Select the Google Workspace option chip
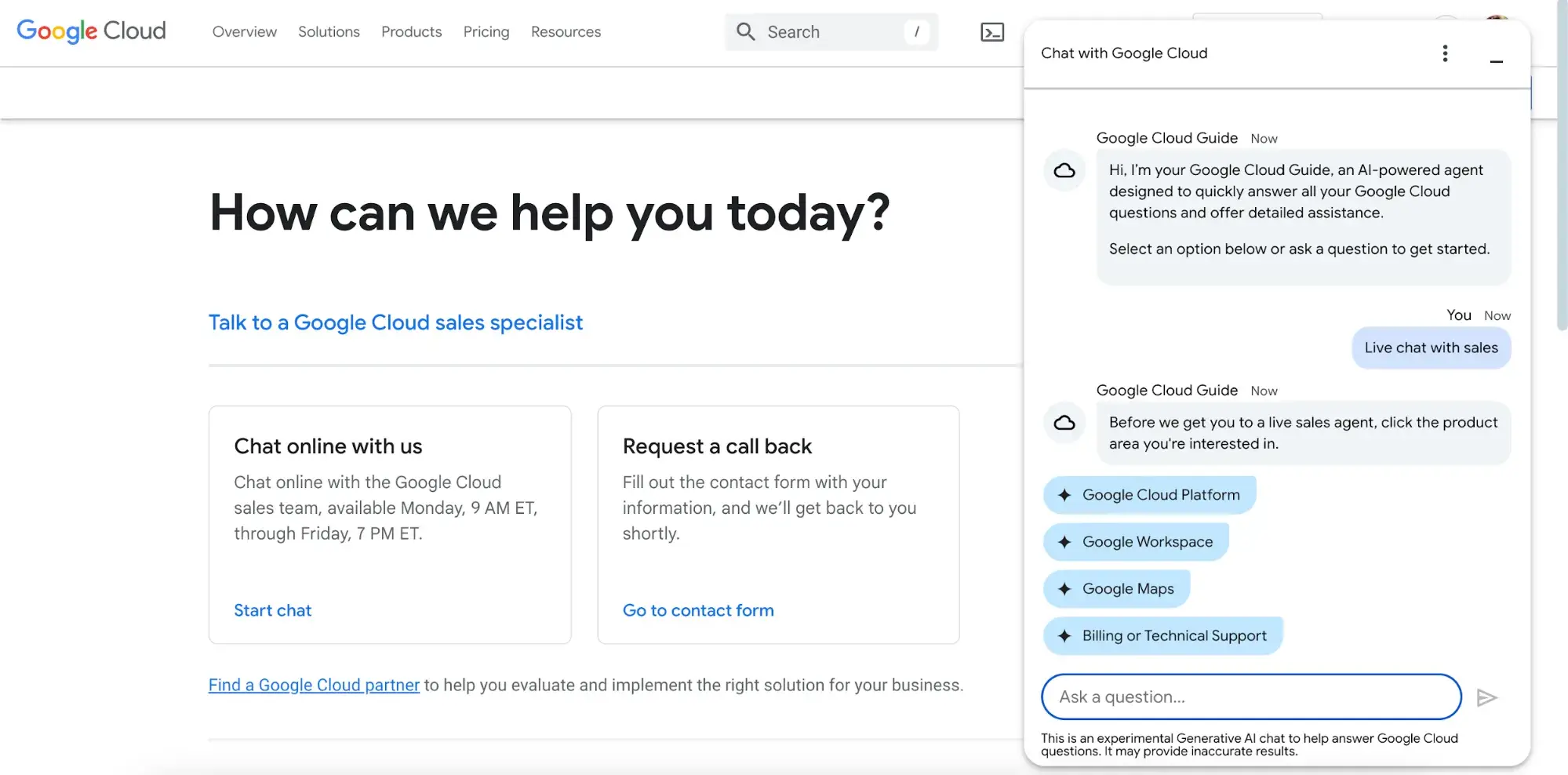This screenshot has width=1568, height=775. 1136,542
